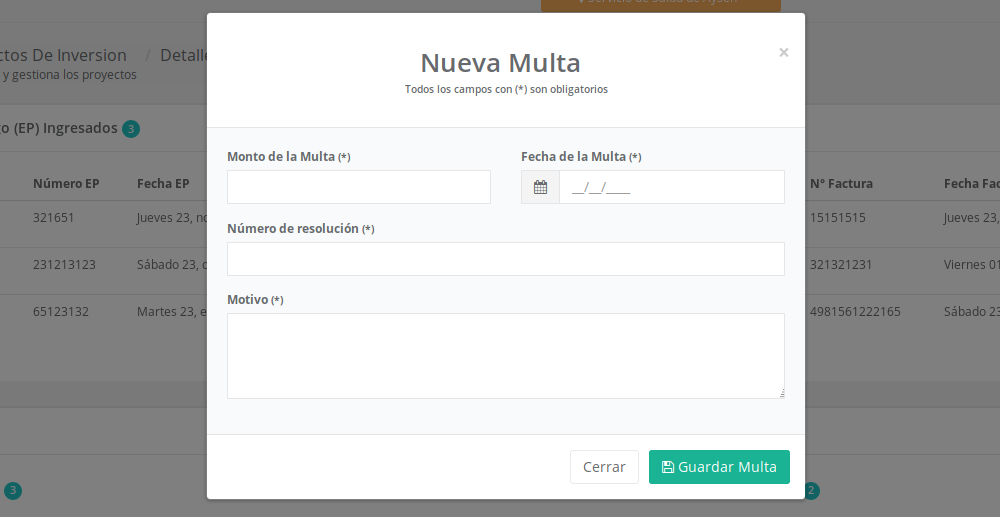Focus the Monto de la Multa input
Screen dimensions: 1000x517
coord(358,187)
